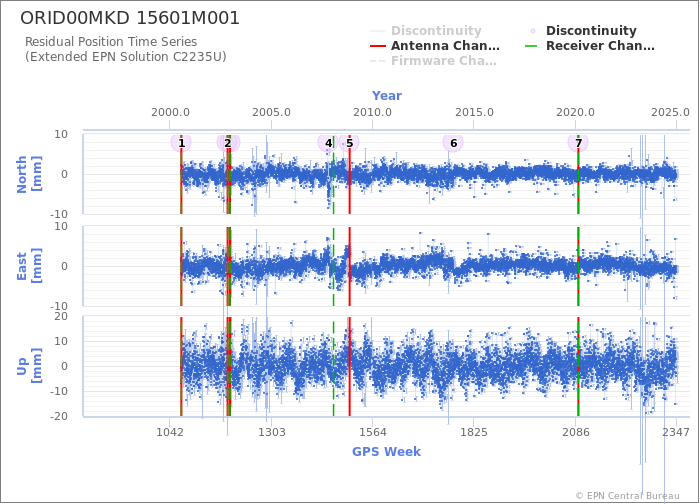Image resolution: width=700 pixels, height=504 pixels.
Task: Toggle Receiver Change legend entry
Action: [590, 46]
